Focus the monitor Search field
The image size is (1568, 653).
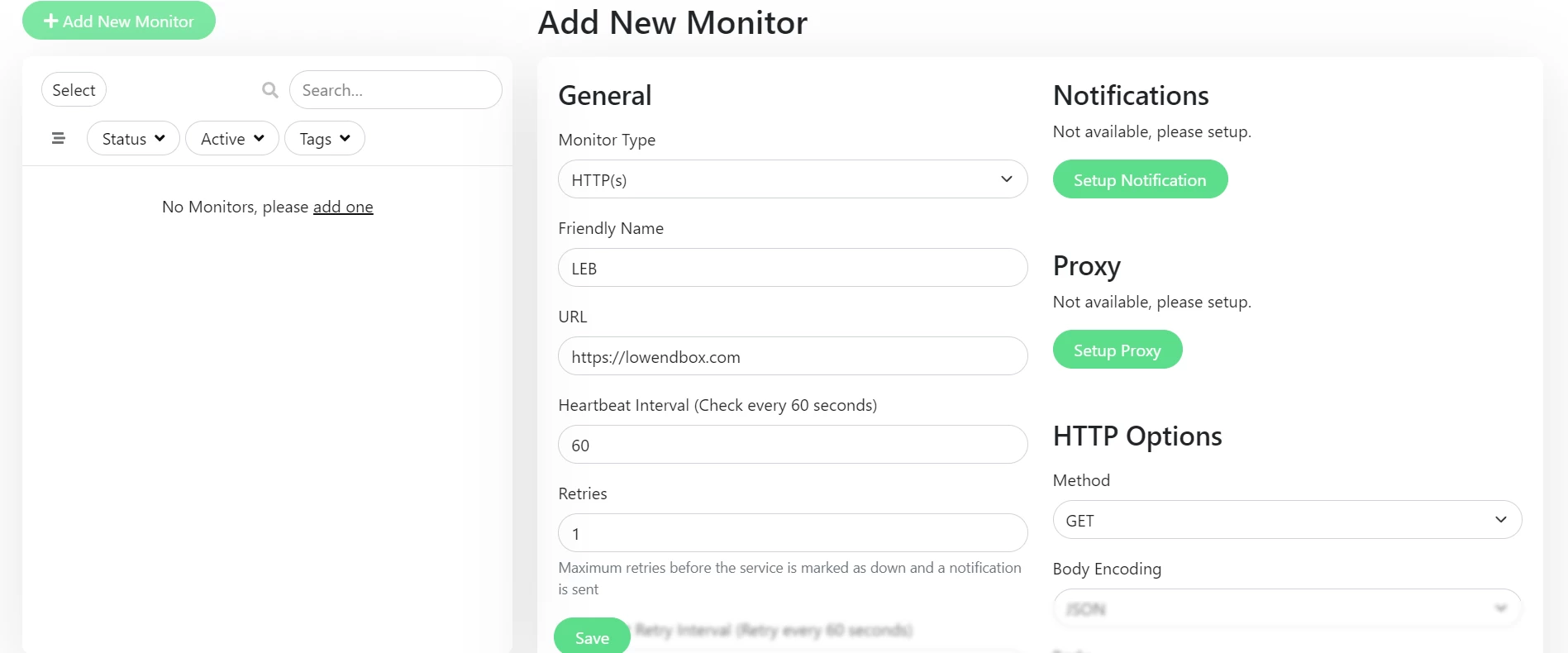pyautogui.click(x=395, y=90)
